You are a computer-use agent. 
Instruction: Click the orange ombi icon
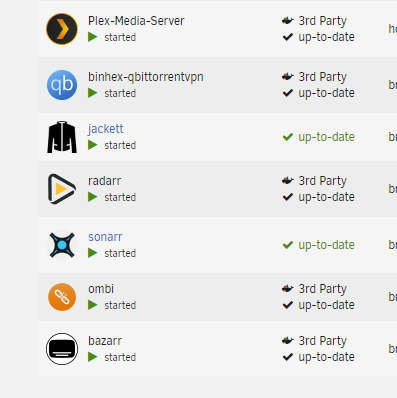(62, 297)
